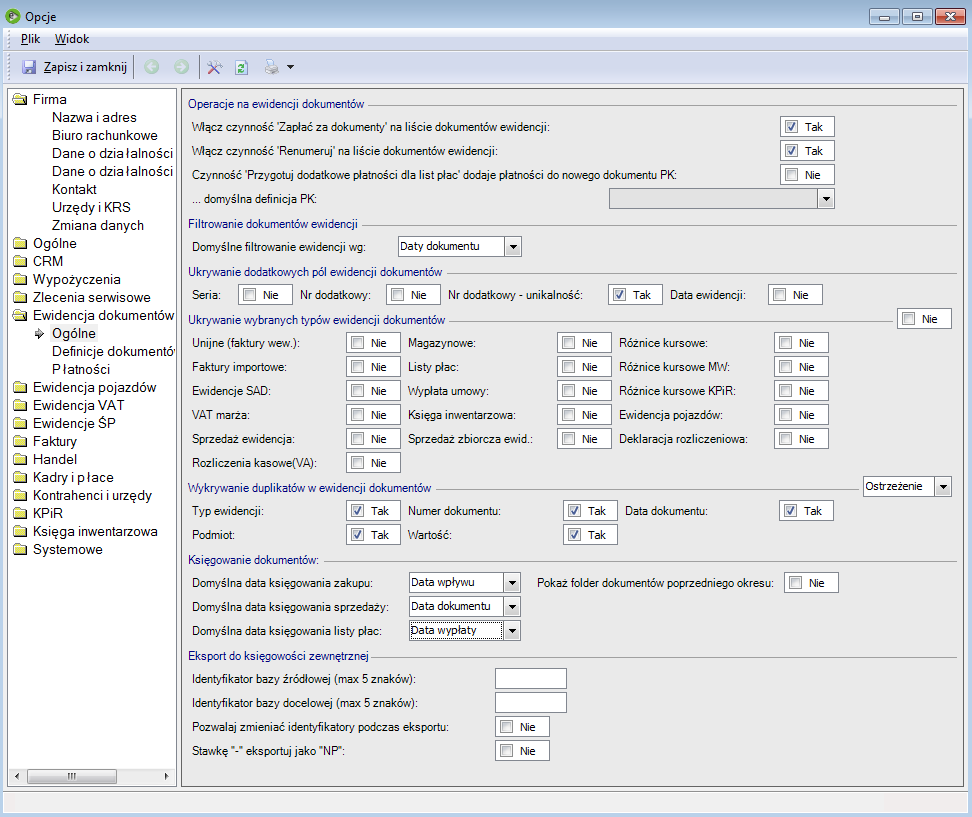The image size is (972, 817).
Task: Open the Zlecenia serwisowe folder icon
Action: point(20,297)
